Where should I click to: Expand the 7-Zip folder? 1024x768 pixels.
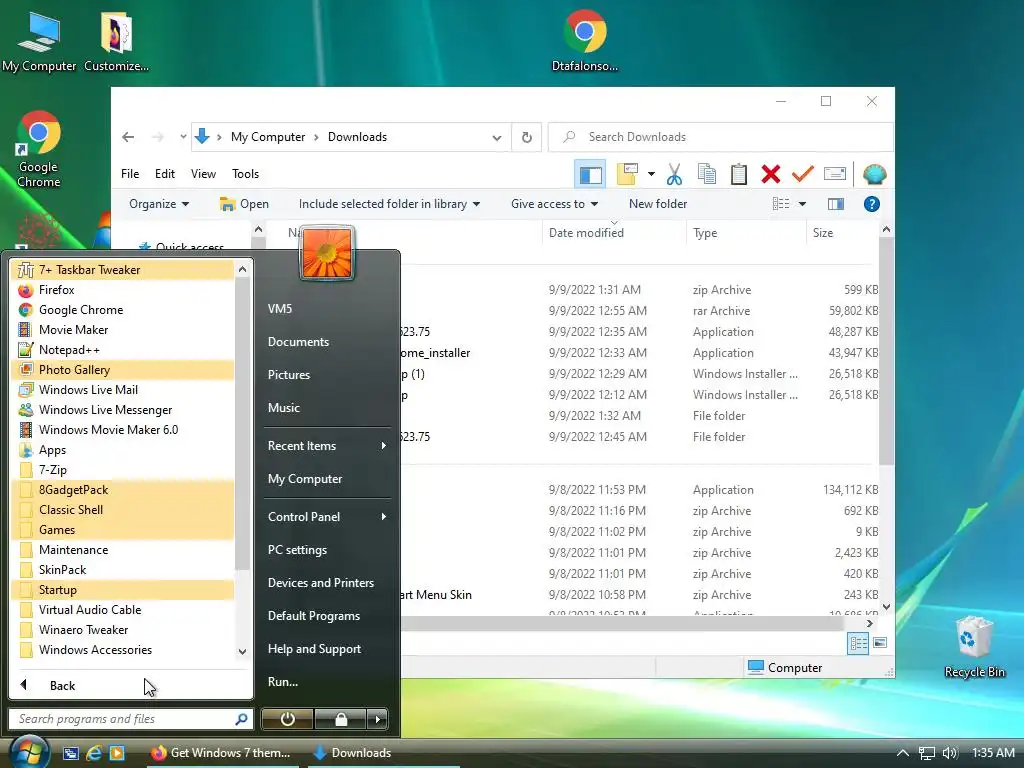[x=123, y=470]
